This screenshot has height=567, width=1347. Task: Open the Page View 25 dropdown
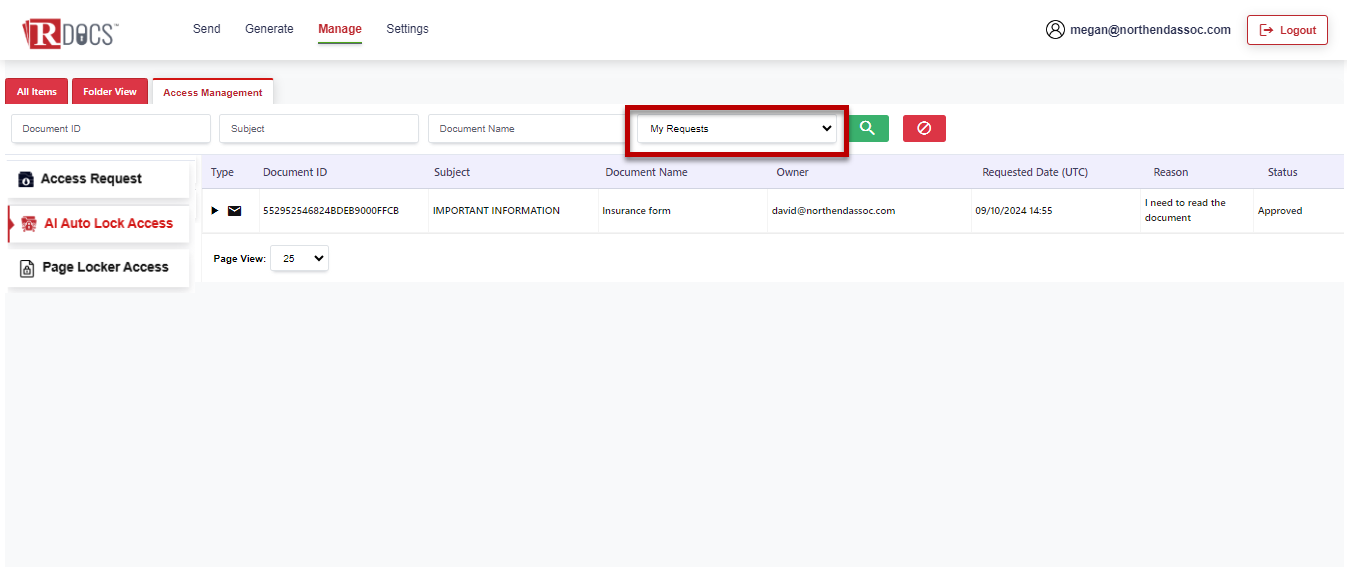299,258
